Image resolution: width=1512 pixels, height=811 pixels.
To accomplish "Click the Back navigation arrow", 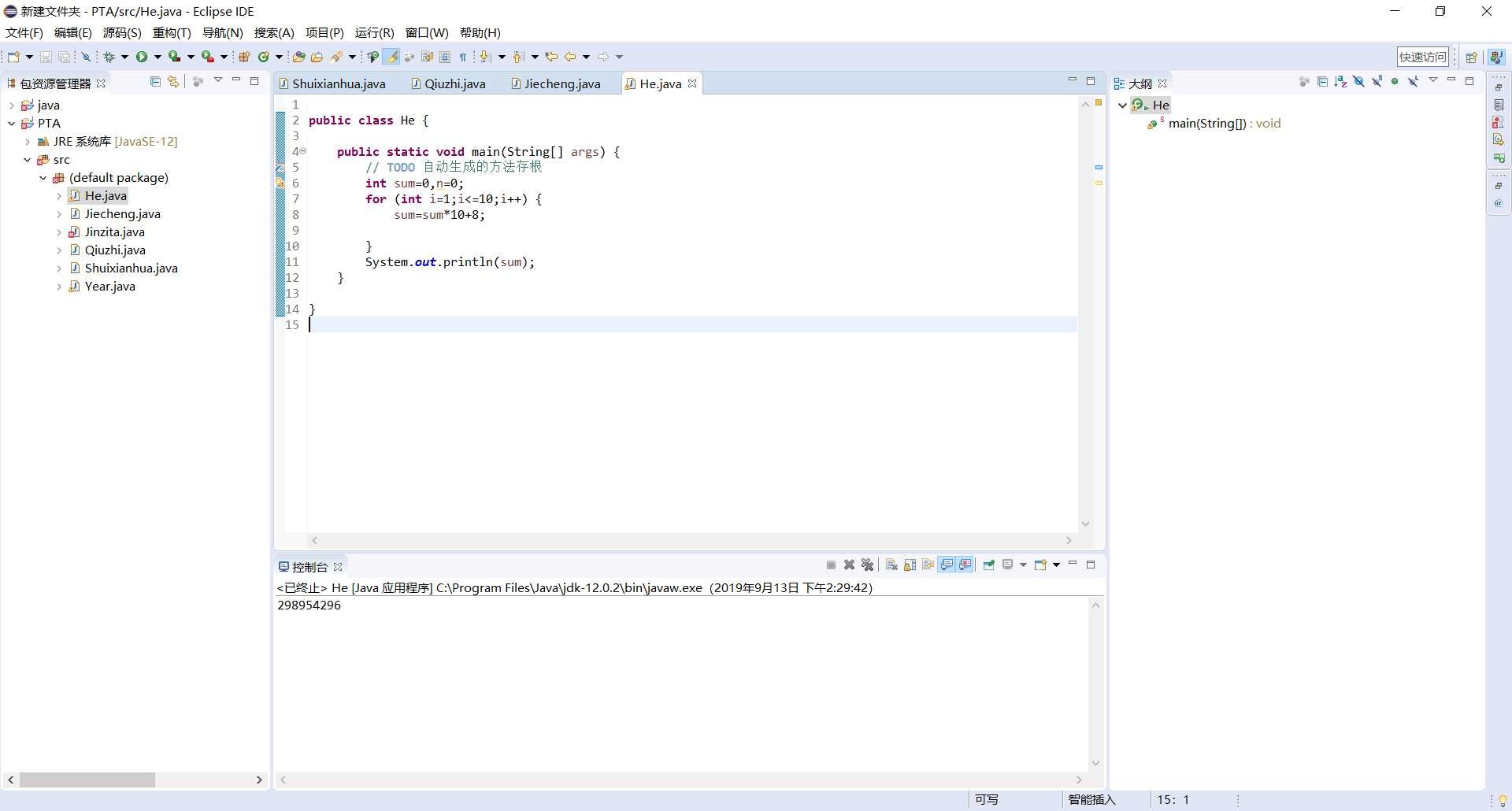I will (570, 57).
